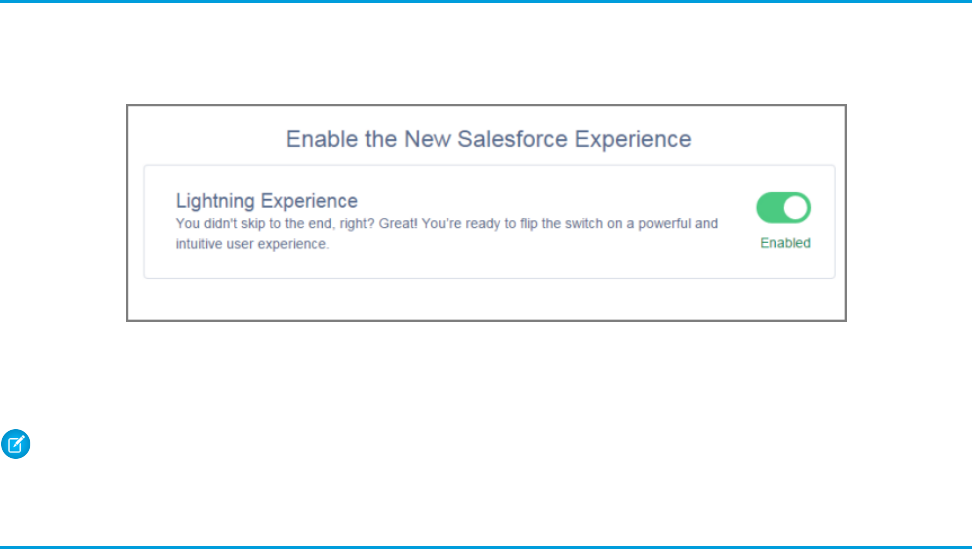
Task: Click the word Enable in the top heading
Action: (317, 139)
